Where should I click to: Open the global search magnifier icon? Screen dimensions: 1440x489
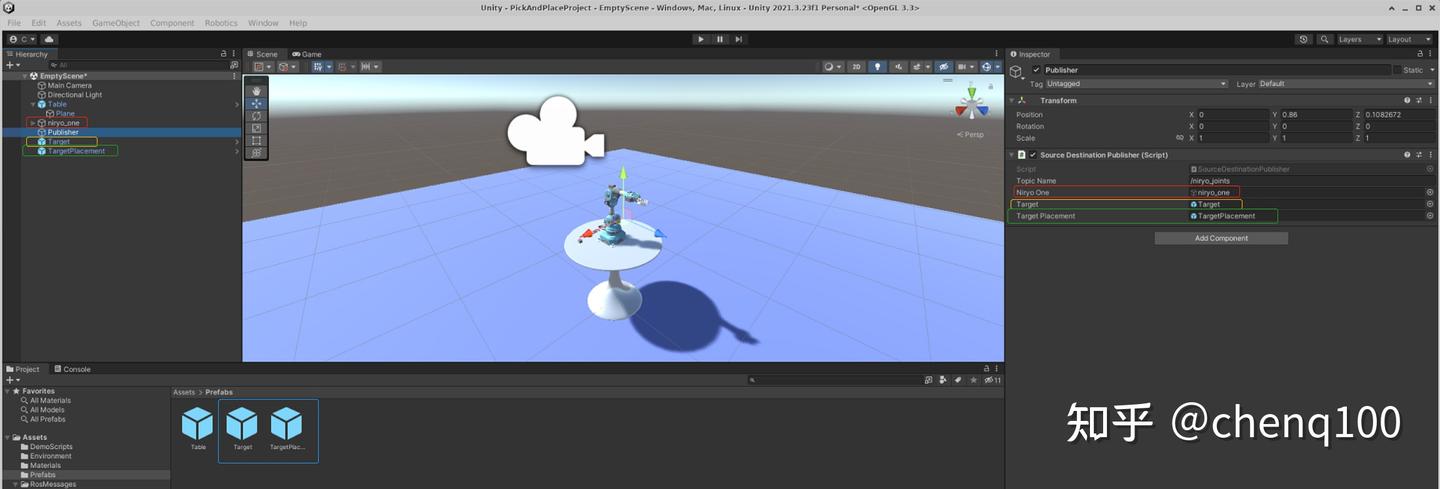(x=1325, y=39)
